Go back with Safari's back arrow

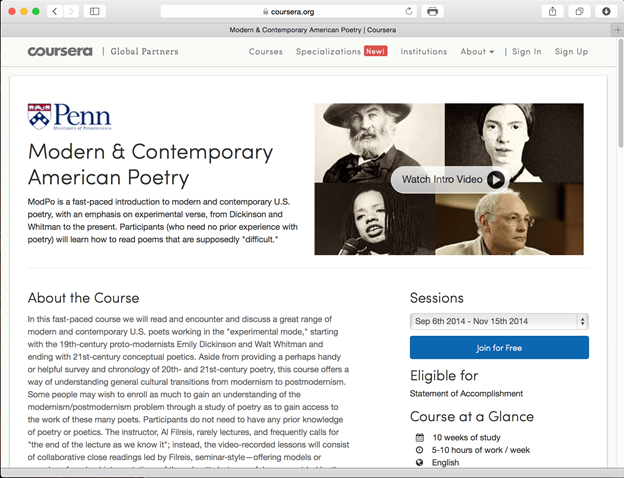point(55,11)
